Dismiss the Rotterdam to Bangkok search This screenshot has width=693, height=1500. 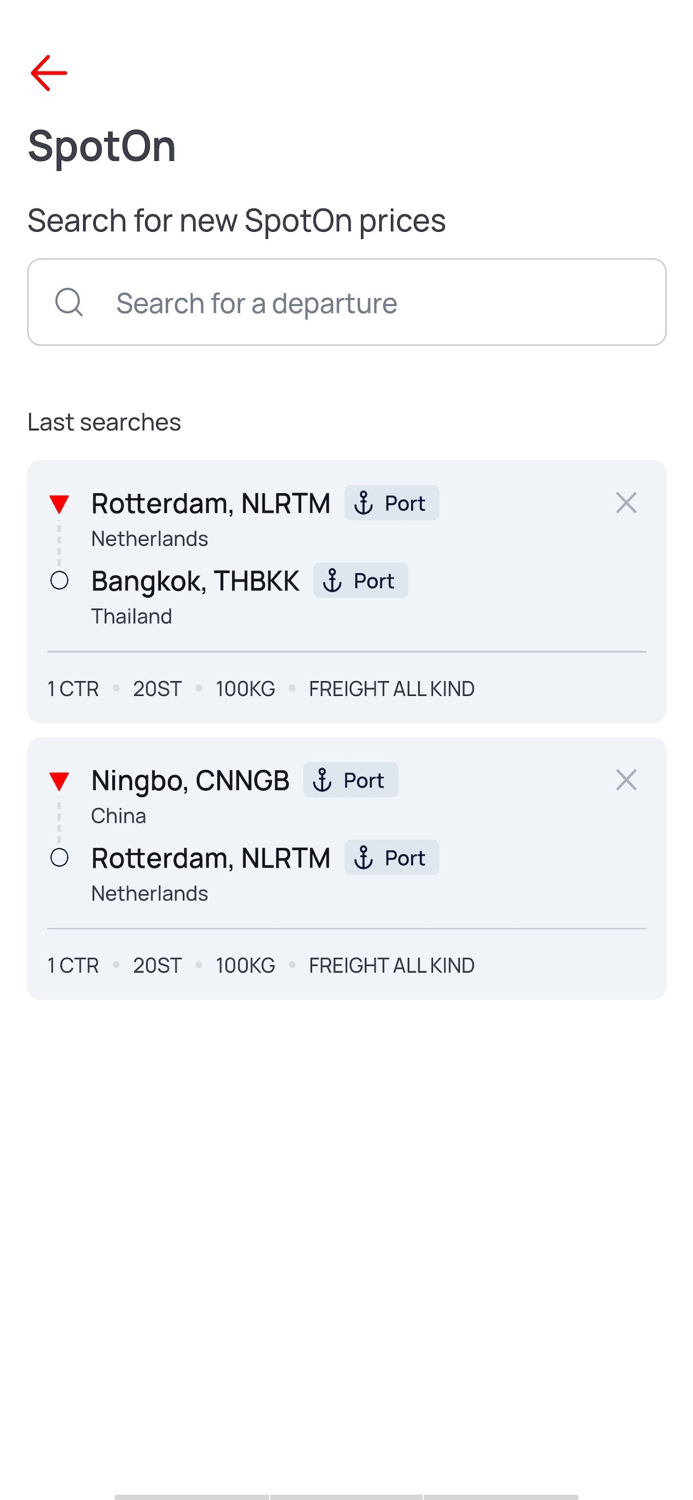point(626,502)
